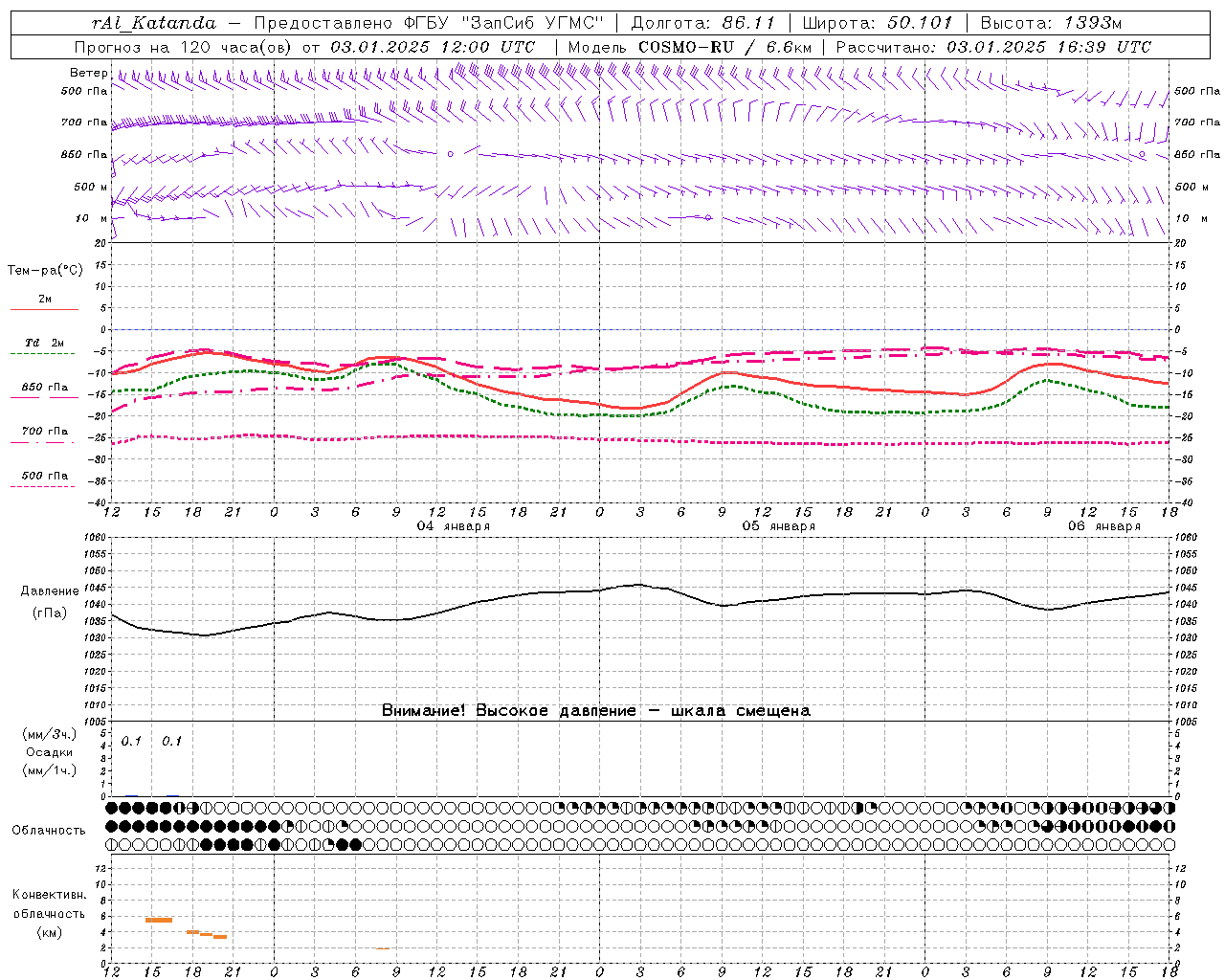Click the "(мм/1ч.)" precipitation unit label

pos(49,770)
